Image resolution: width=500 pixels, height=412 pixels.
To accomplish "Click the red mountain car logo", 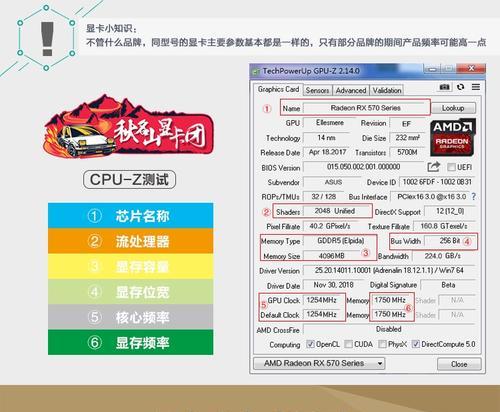I will (x=129, y=127).
